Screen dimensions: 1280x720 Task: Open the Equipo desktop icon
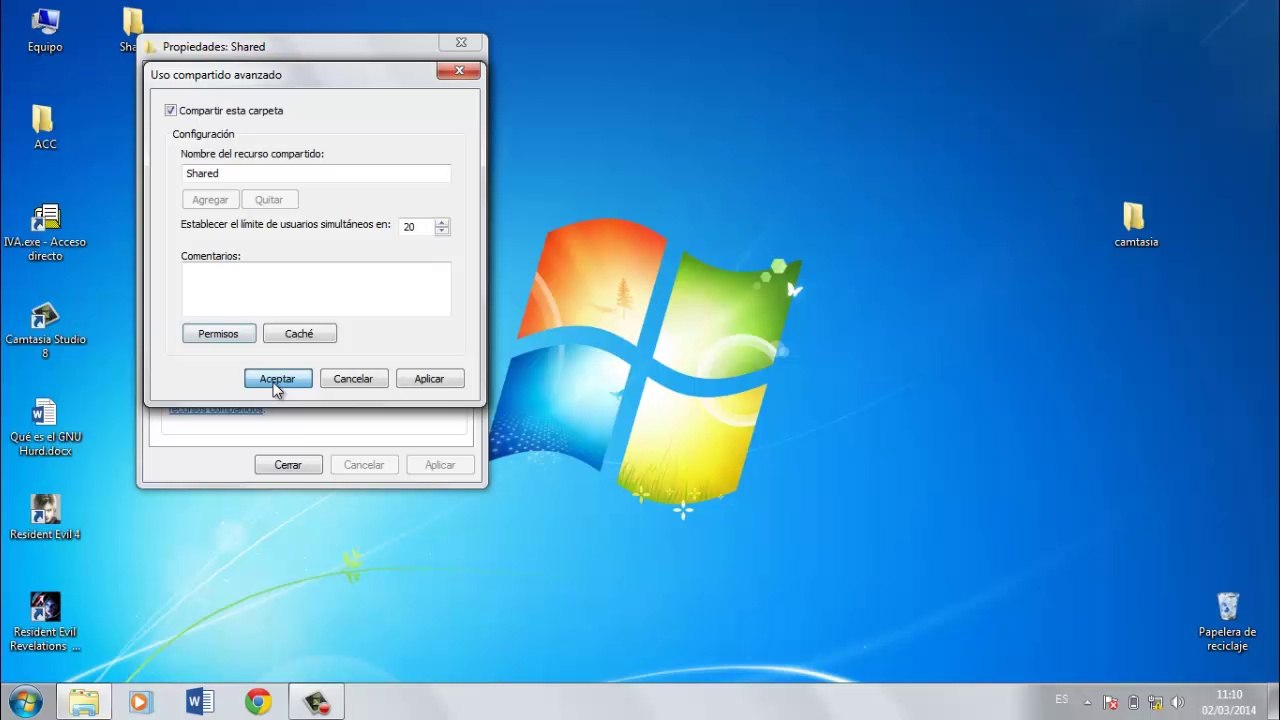pyautogui.click(x=45, y=30)
